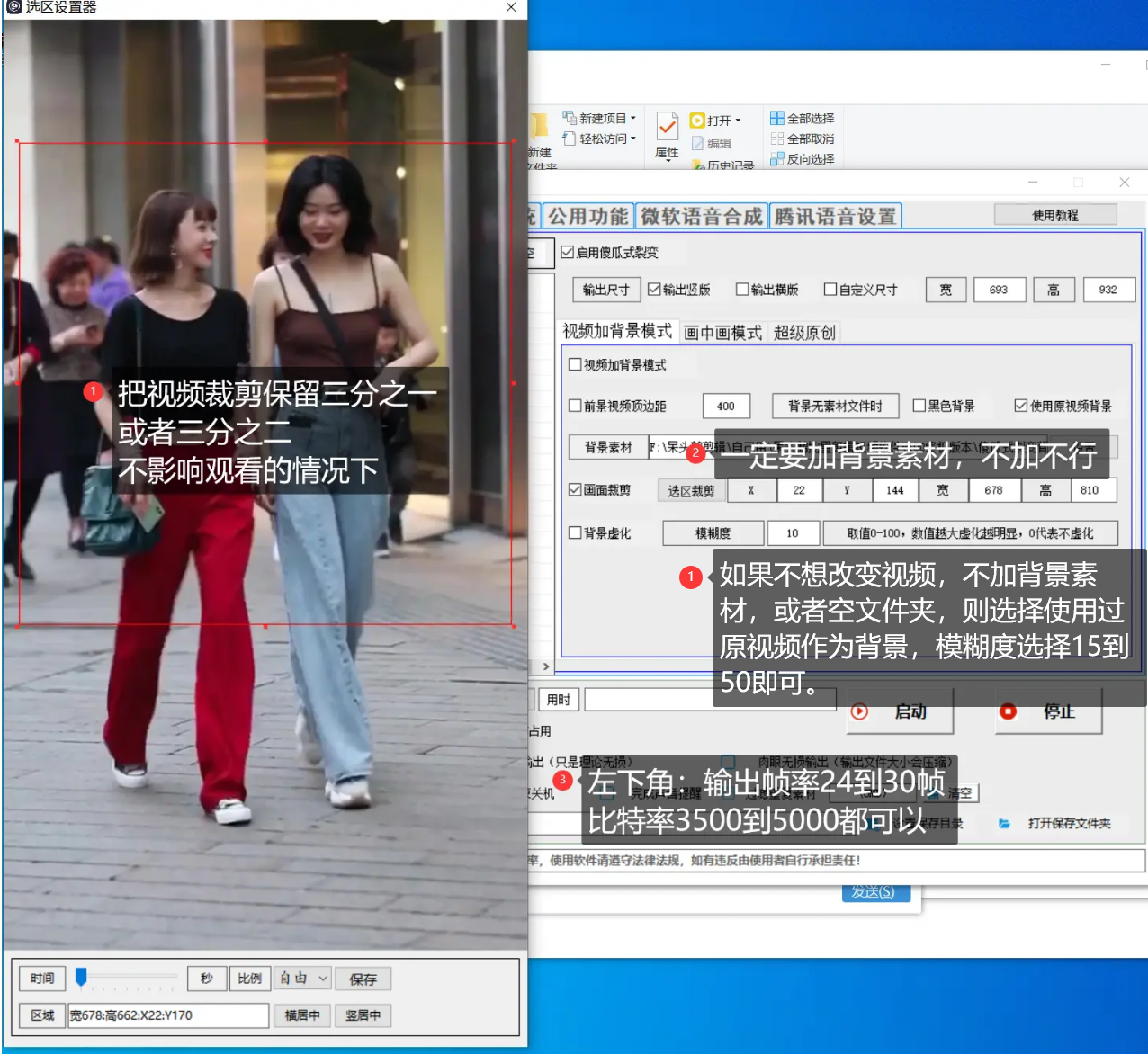Toggle 启用傻瓜式裂变 checkbox
Viewport: 1148px width, 1055px height.
click(568, 252)
